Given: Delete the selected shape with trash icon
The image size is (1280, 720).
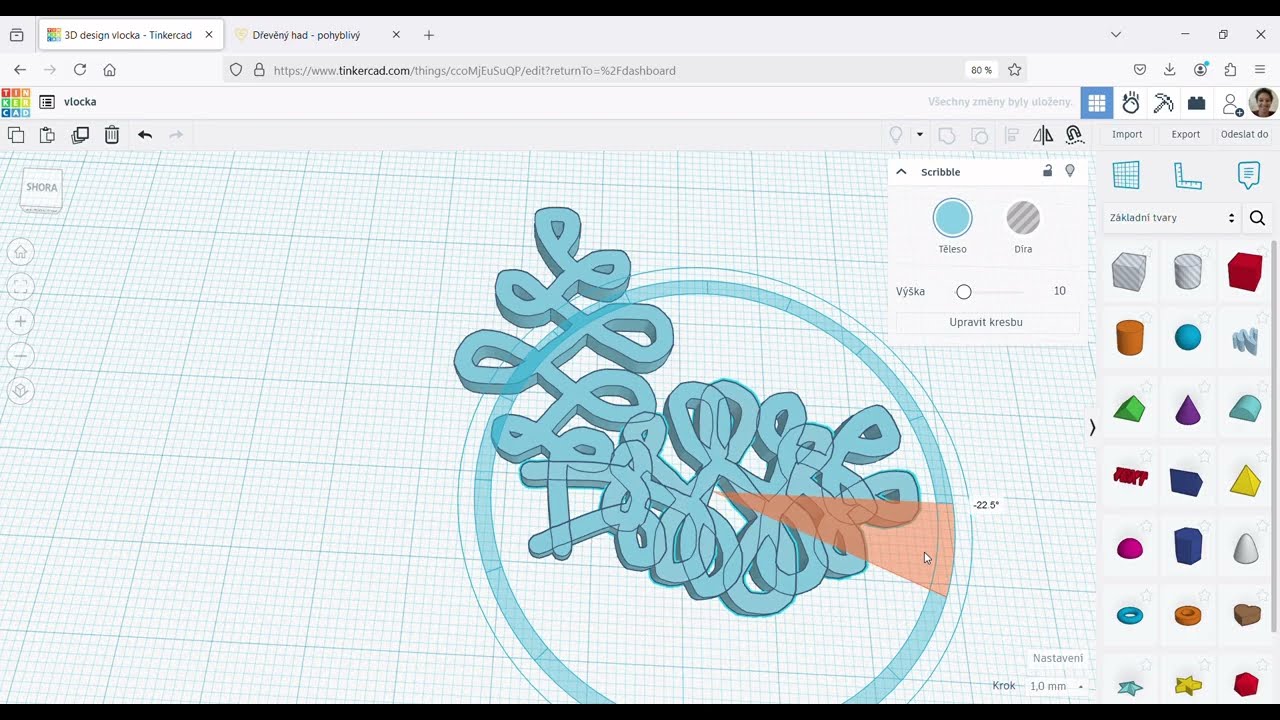Looking at the screenshot, I should (x=112, y=135).
